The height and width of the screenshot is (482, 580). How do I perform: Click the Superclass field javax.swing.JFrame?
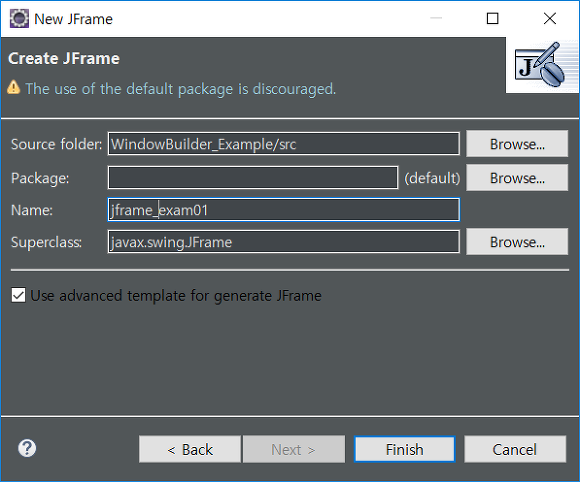coord(284,242)
